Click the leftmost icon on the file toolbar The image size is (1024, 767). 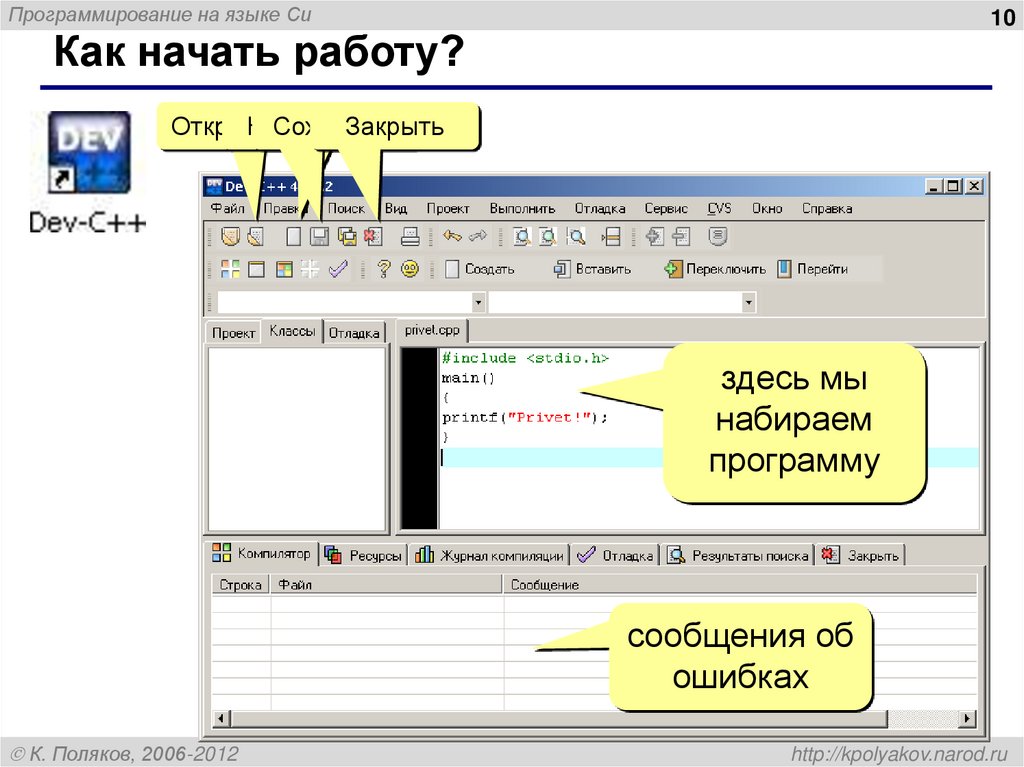pyautogui.click(x=230, y=236)
